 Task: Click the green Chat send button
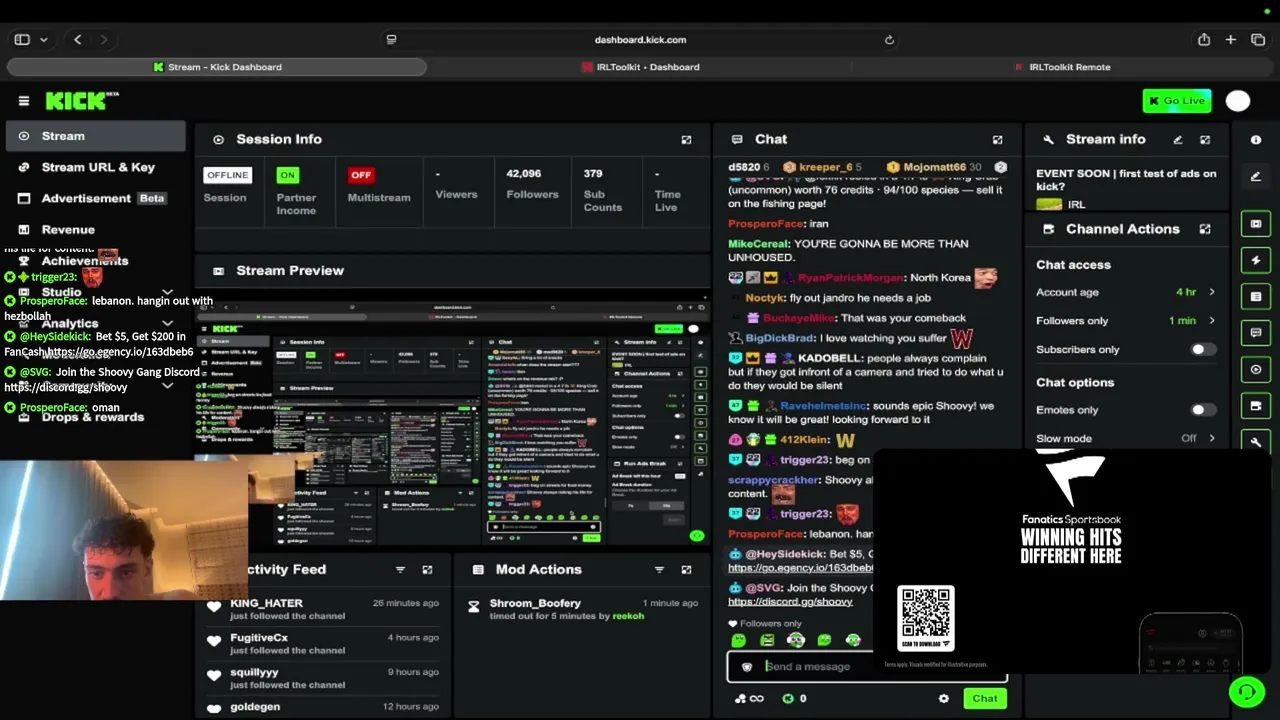coord(984,699)
